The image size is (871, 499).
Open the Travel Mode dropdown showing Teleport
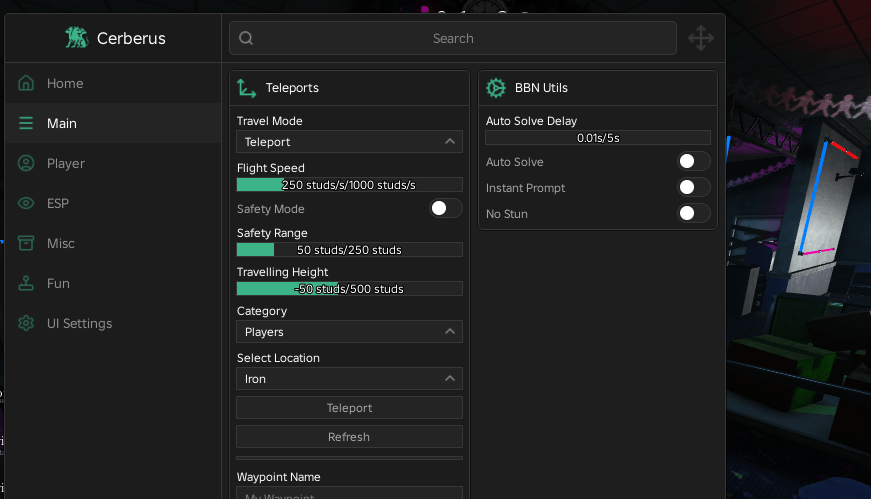[x=349, y=142]
